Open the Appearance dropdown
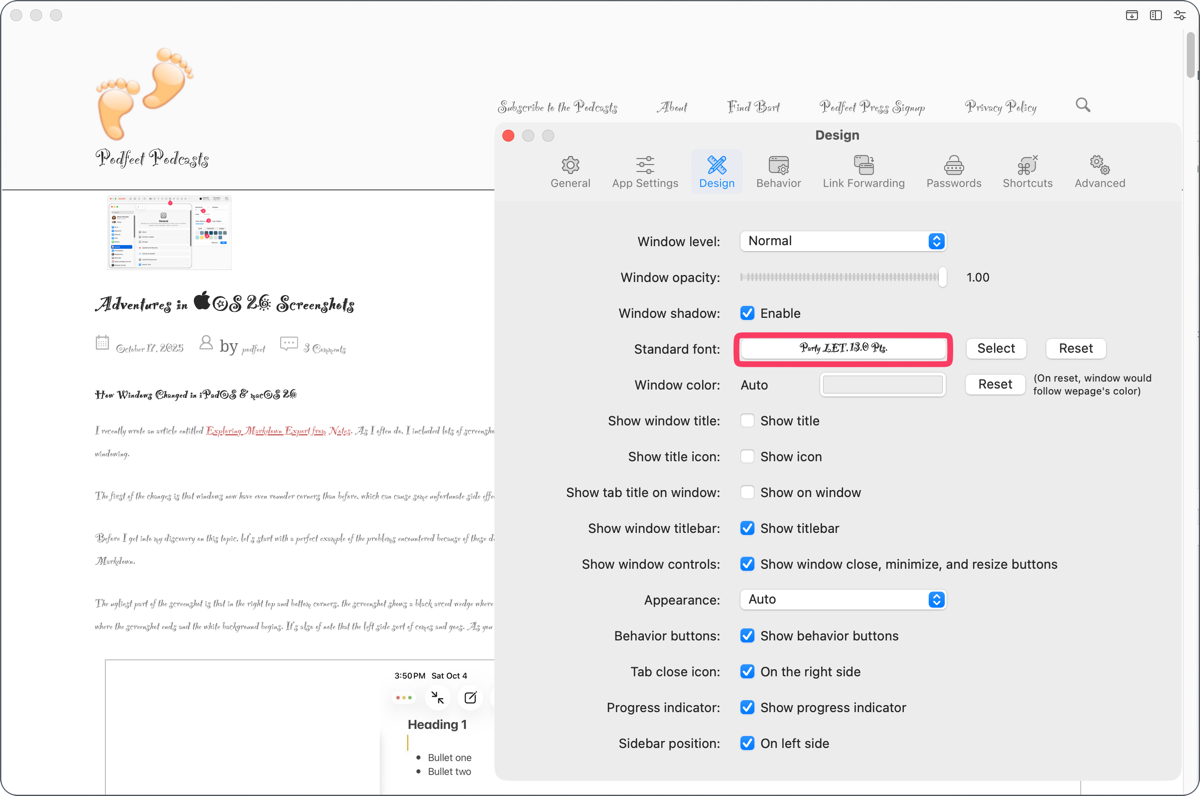Viewport: 1200px width, 796px height. coord(843,599)
